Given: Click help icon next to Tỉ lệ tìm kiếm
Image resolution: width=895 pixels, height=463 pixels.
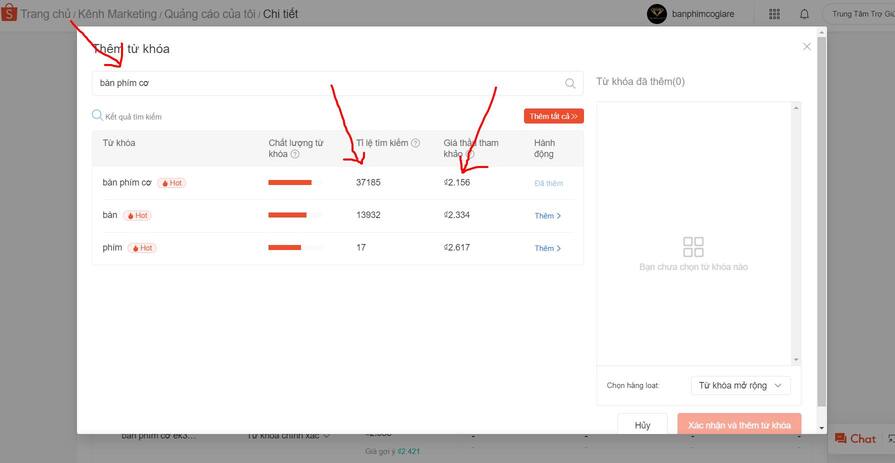Looking at the screenshot, I should click(x=415, y=144).
